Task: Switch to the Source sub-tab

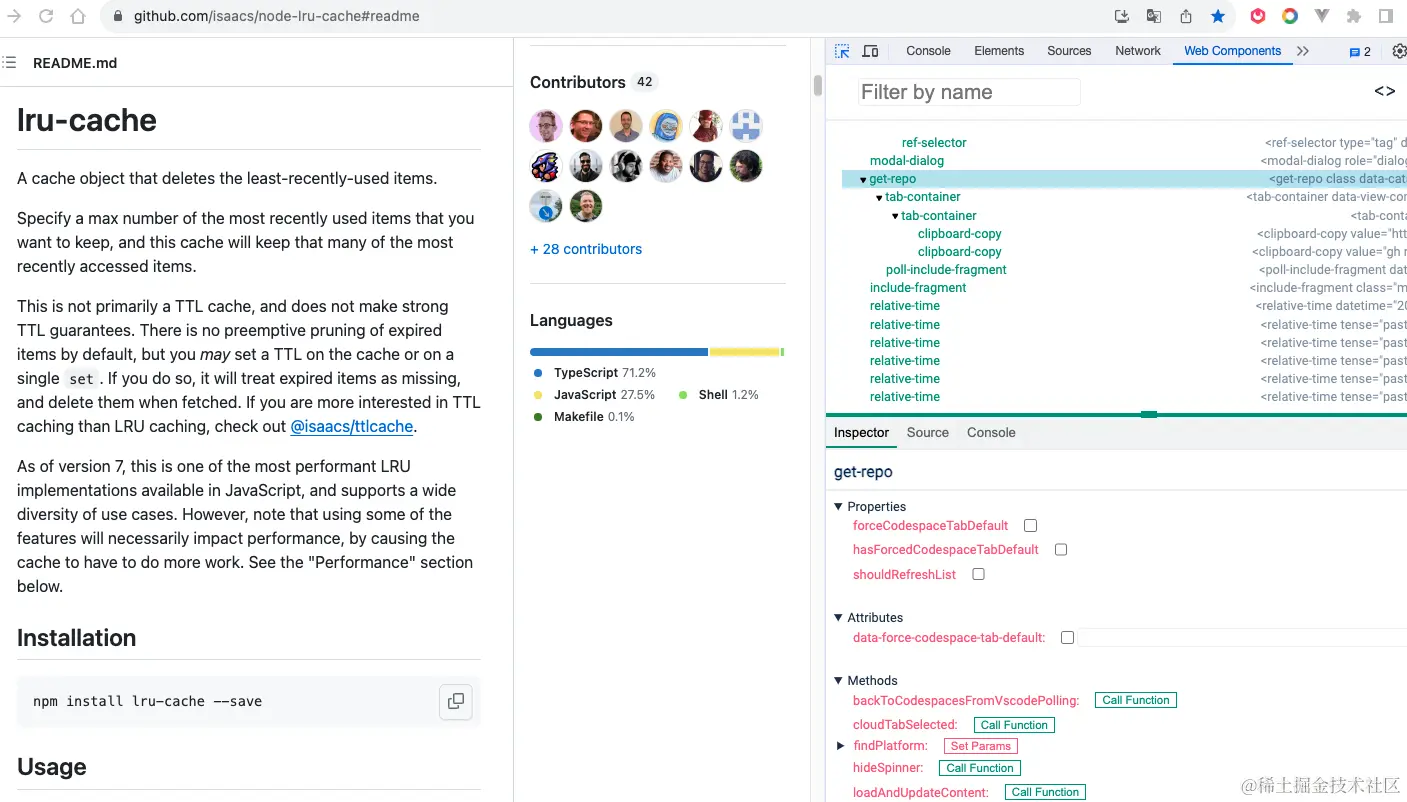Action: coord(927,432)
